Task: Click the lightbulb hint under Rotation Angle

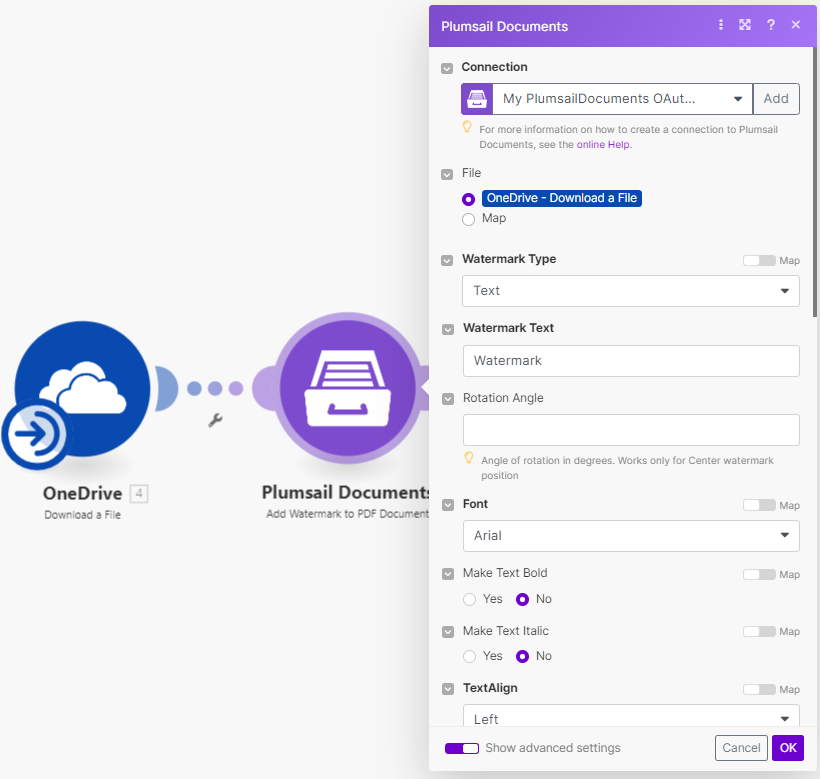Action: pyautogui.click(x=469, y=458)
